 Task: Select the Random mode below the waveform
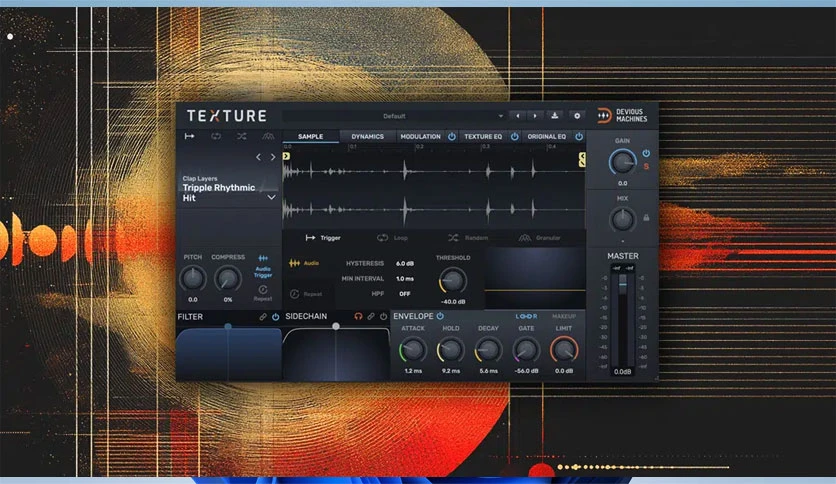pyautogui.click(x=468, y=238)
